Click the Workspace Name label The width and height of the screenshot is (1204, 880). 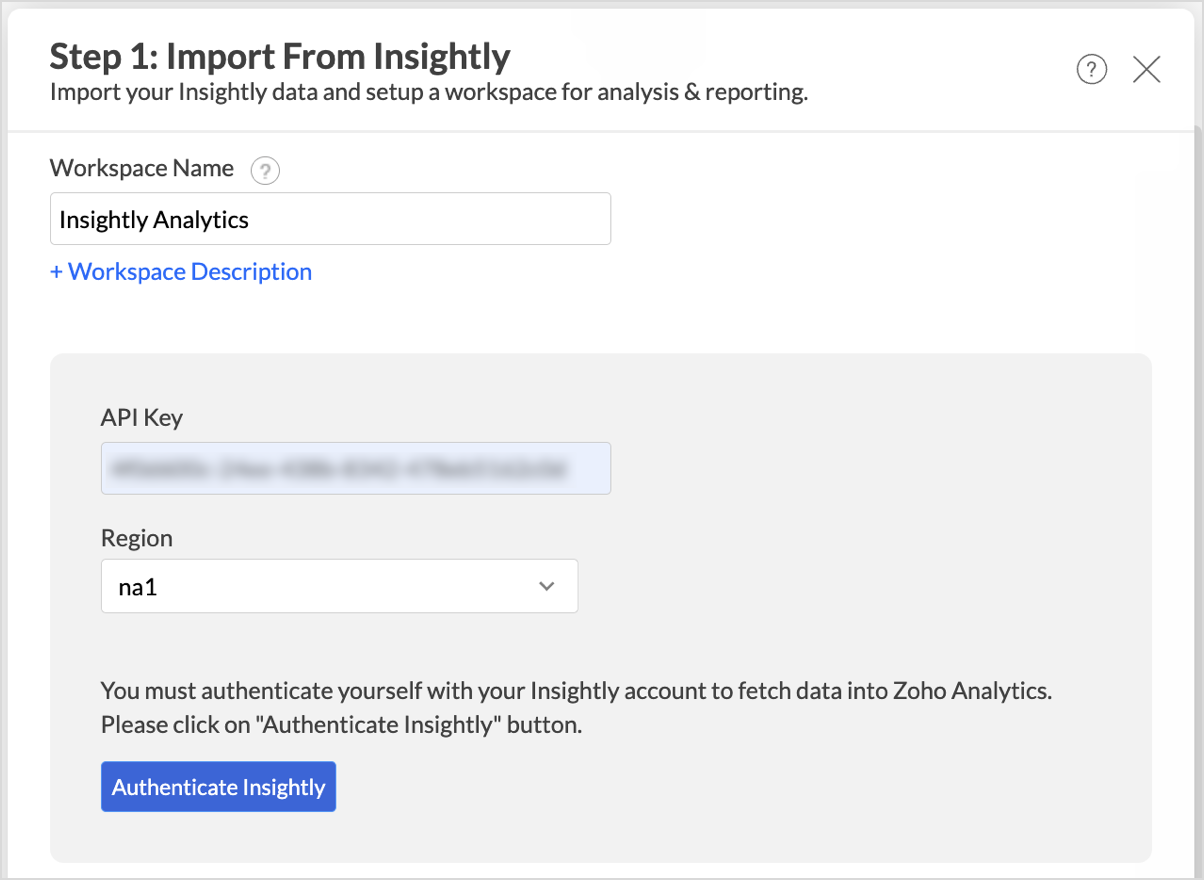[x=142, y=168]
